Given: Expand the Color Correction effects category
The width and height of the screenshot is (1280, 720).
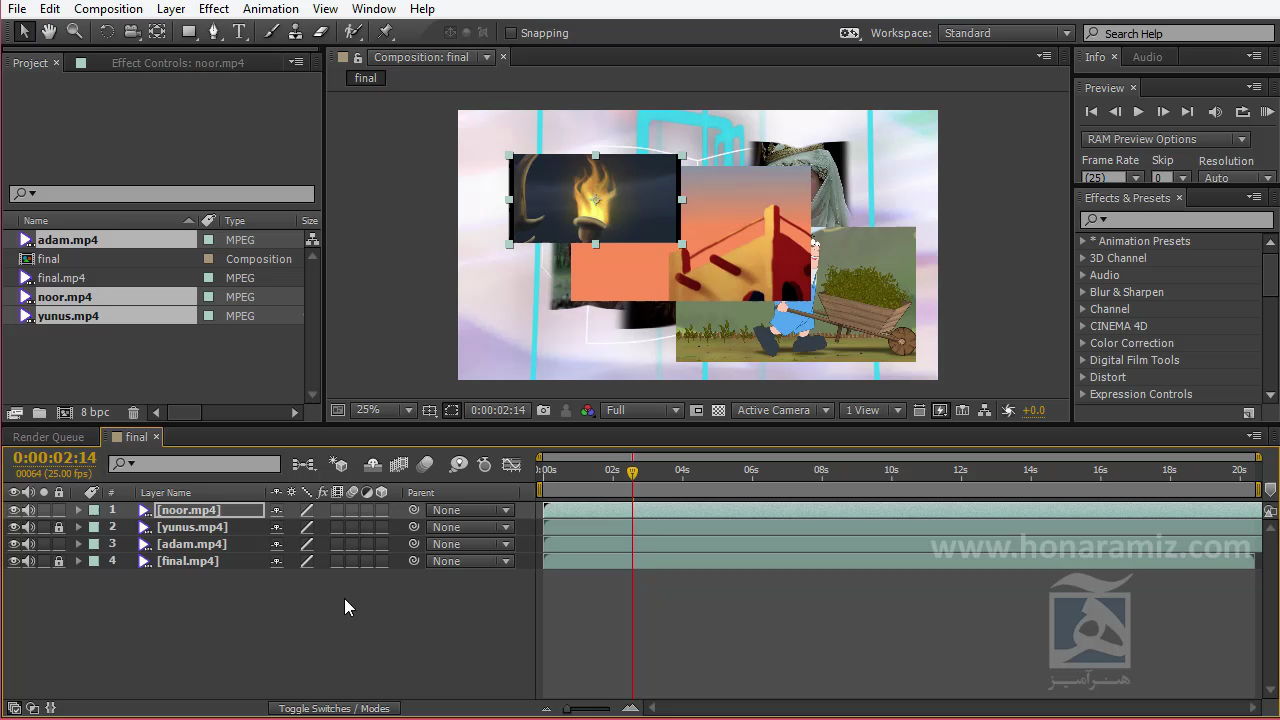Looking at the screenshot, I should (x=1083, y=343).
